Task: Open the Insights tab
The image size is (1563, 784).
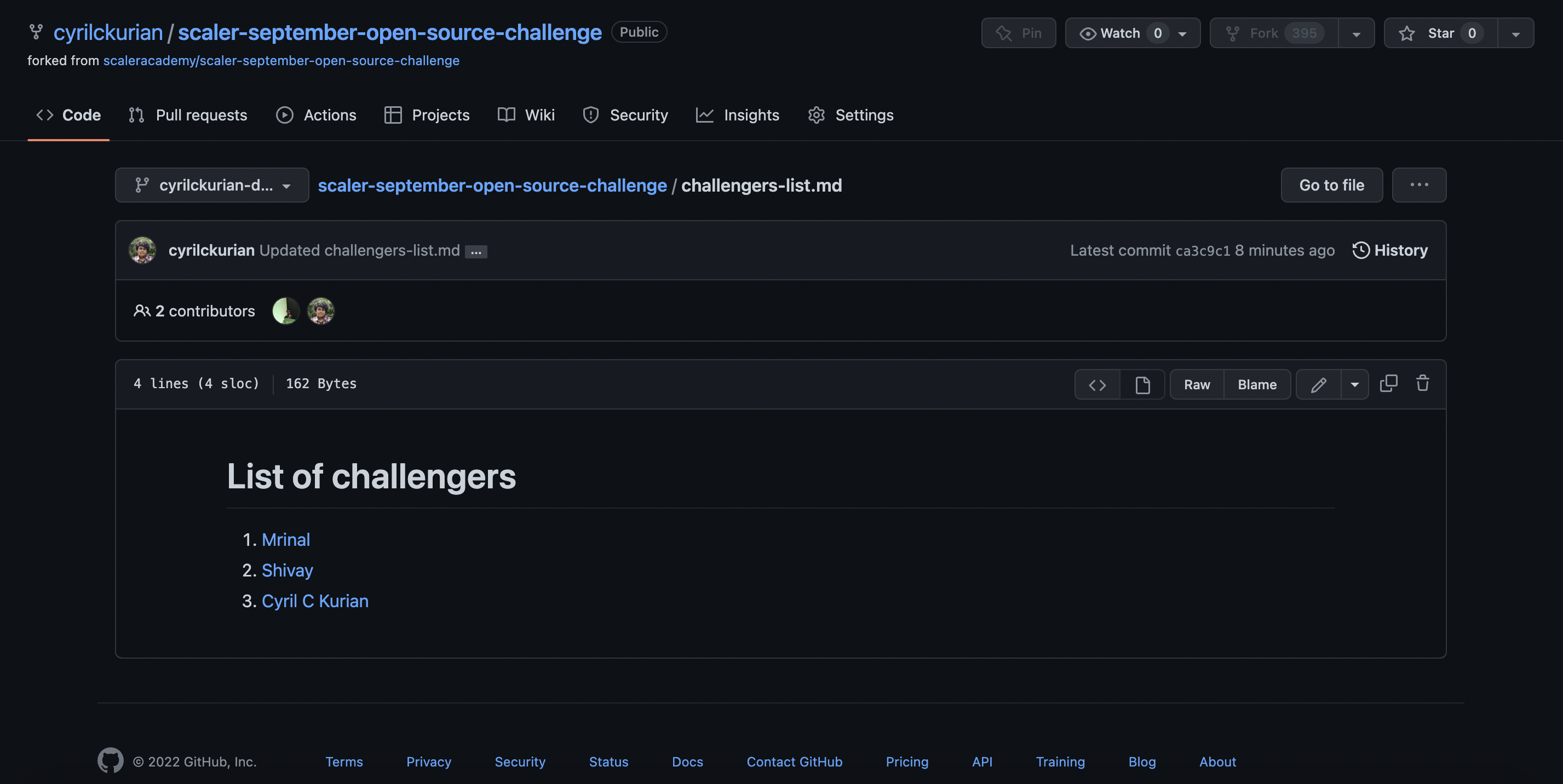Action: pos(738,114)
